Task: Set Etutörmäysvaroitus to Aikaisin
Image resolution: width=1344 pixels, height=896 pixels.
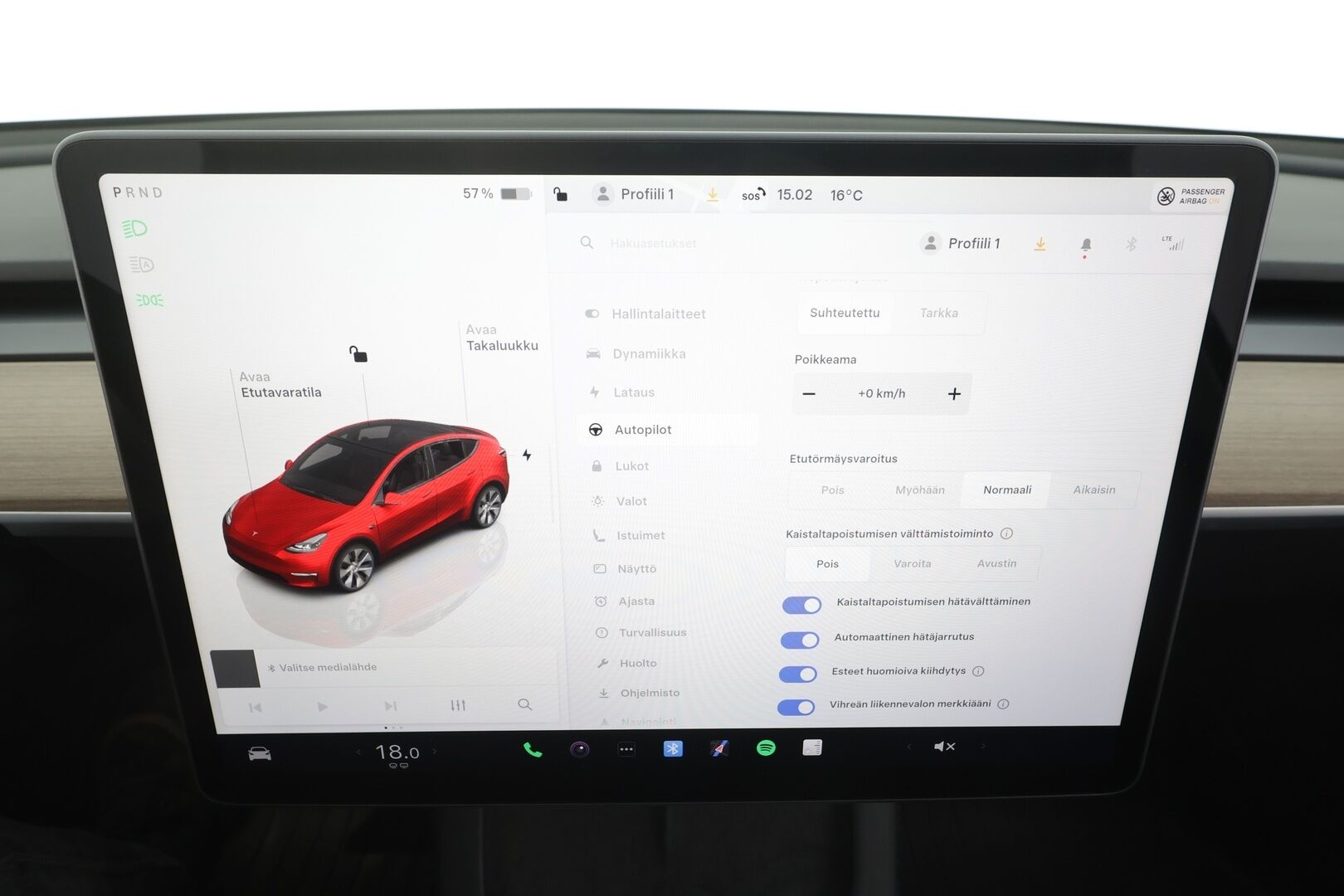Action: tap(1094, 489)
